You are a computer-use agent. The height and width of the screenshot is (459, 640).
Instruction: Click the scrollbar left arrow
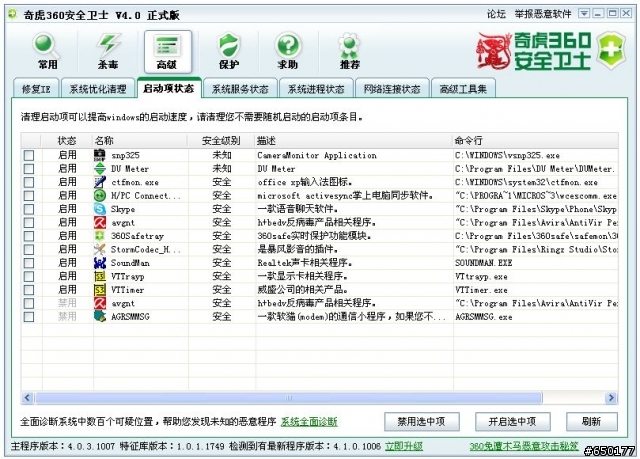(x=27, y=397)
